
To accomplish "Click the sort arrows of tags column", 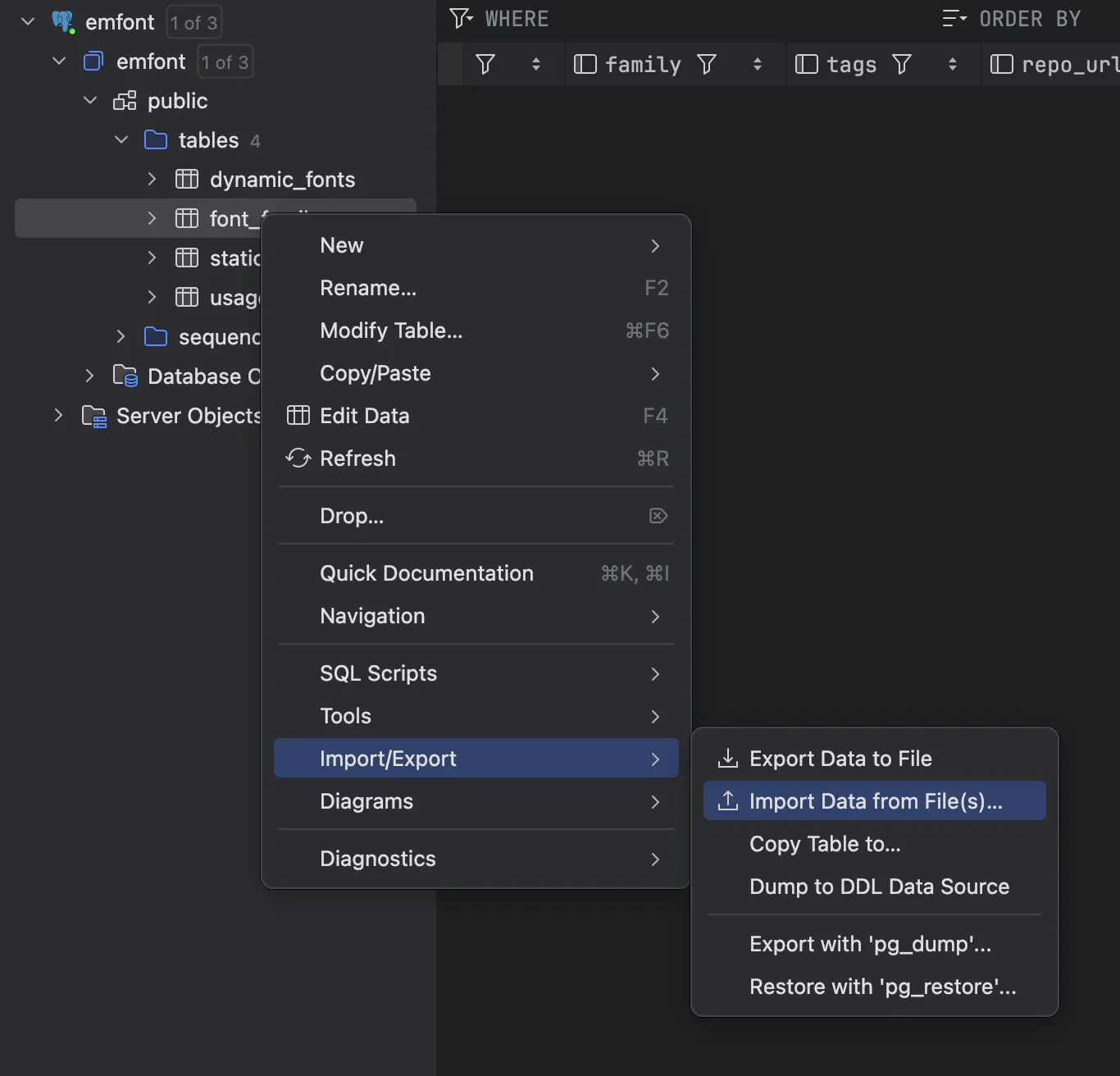I will click(953, 64).
